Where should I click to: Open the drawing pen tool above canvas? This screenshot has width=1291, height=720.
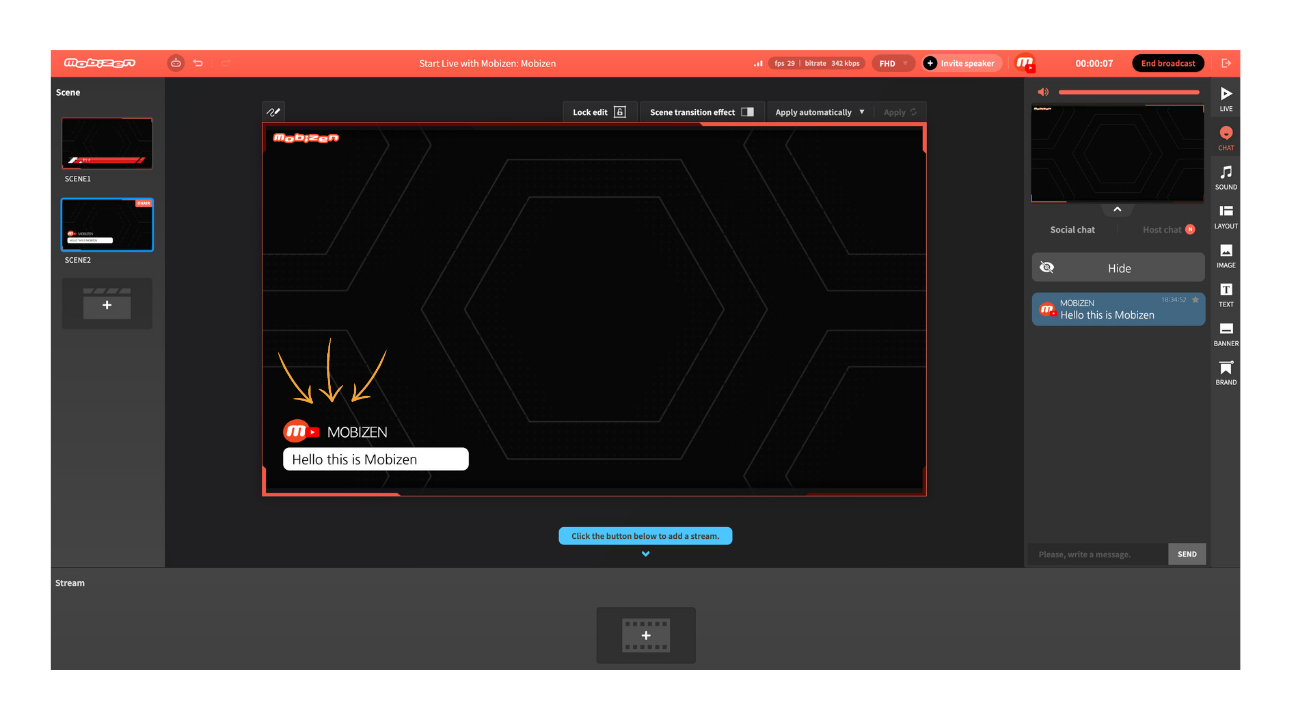pyautogui.click(x=273, y=112)
